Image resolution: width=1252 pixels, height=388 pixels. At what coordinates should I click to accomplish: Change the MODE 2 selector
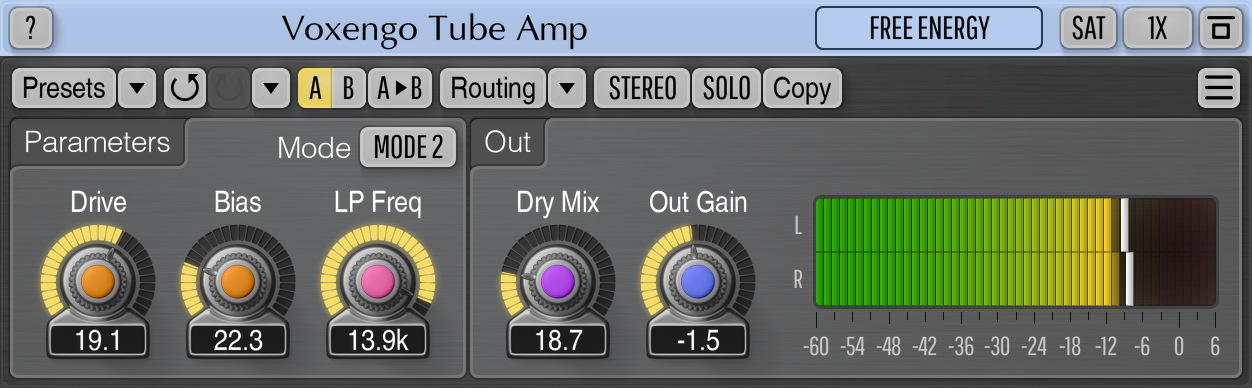[408, 147]
